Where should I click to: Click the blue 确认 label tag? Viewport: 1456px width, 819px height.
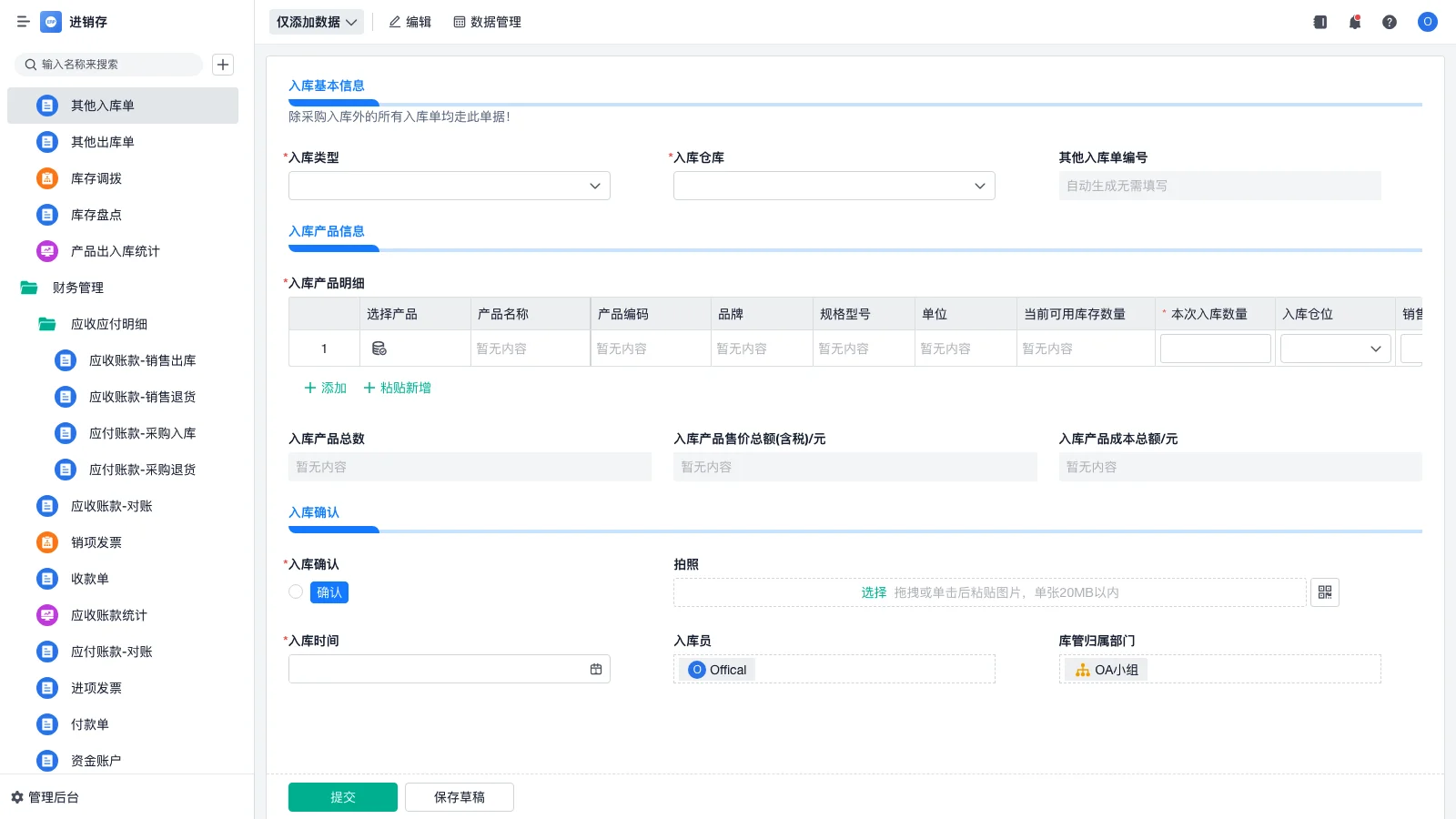point(329,592)
